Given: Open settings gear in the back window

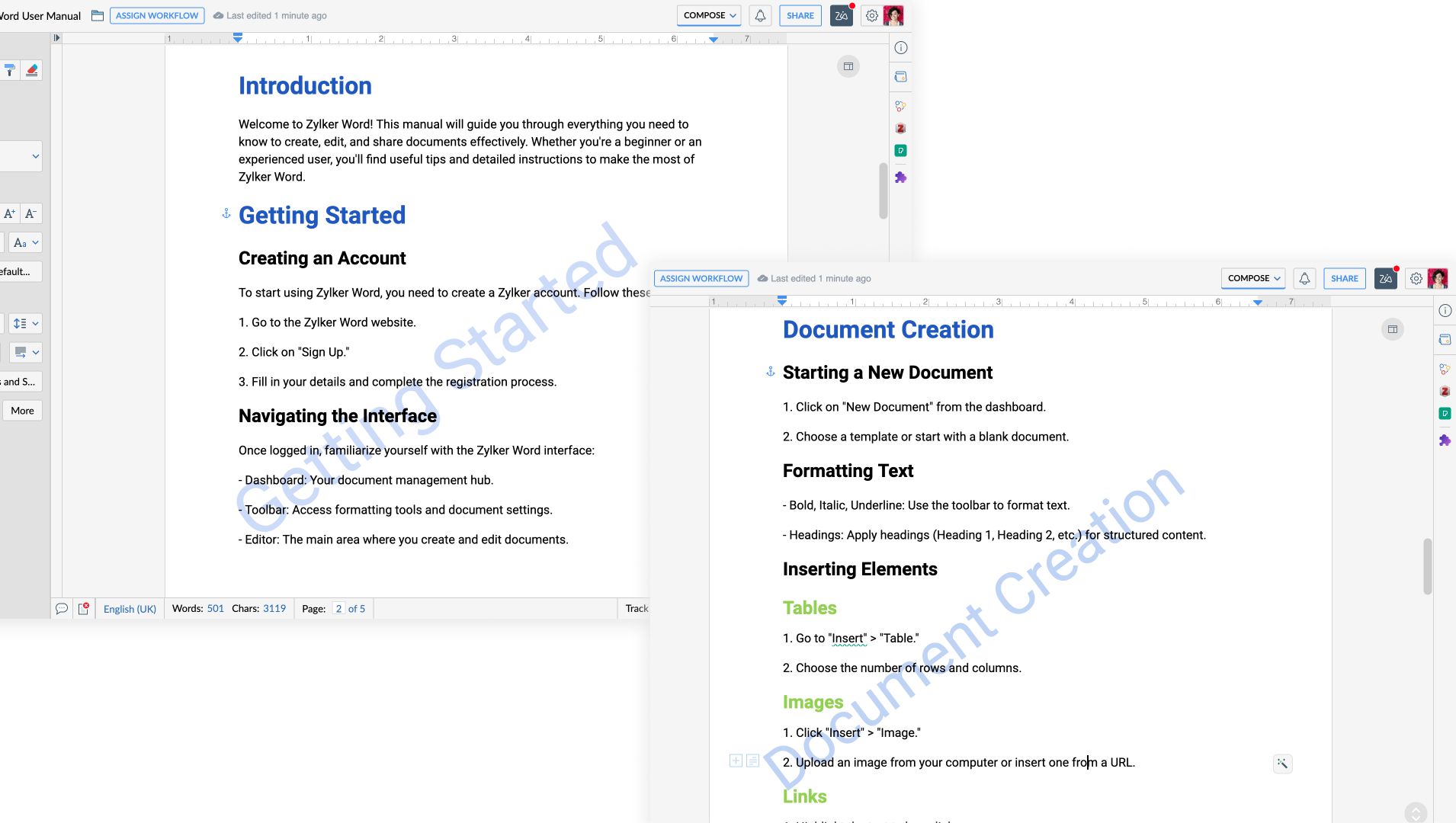Looking at the screenshot, I should click(872, 15).
